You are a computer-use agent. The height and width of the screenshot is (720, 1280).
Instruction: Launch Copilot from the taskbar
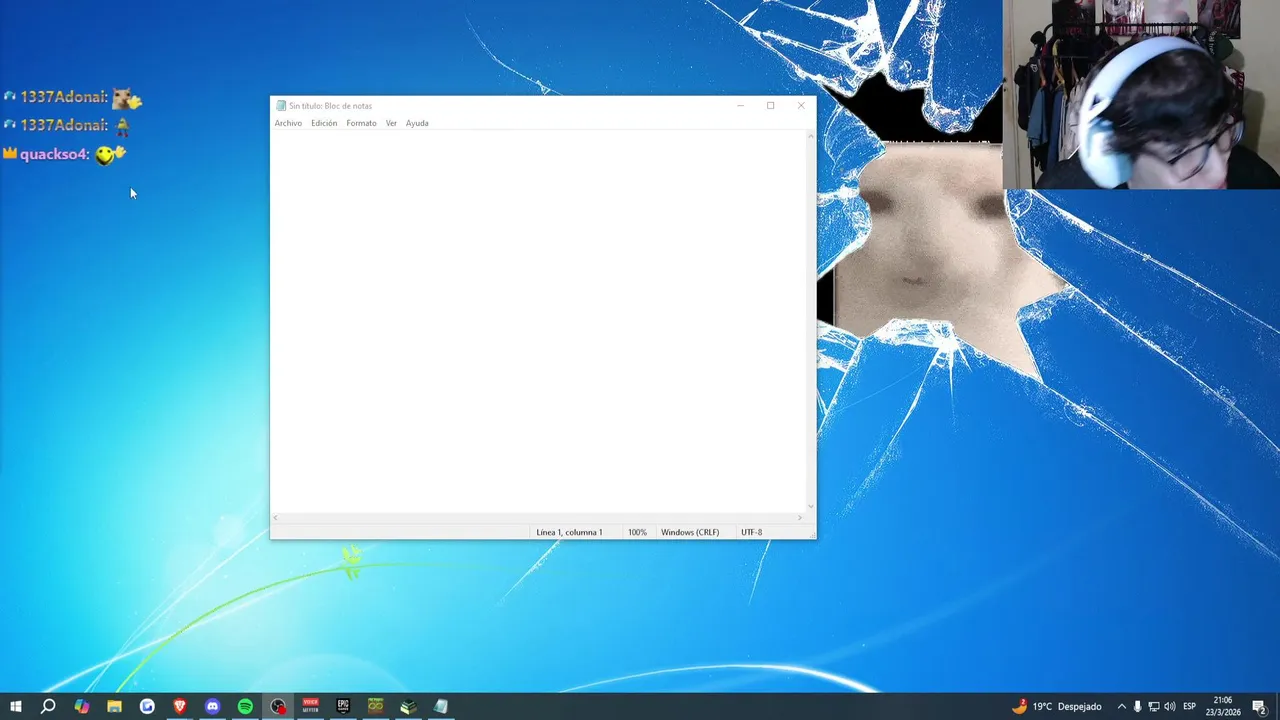pos(82,706)
